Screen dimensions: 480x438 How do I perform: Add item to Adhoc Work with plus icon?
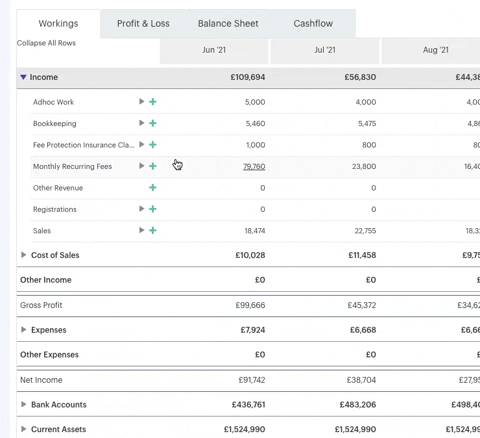(x=153, y=102)
